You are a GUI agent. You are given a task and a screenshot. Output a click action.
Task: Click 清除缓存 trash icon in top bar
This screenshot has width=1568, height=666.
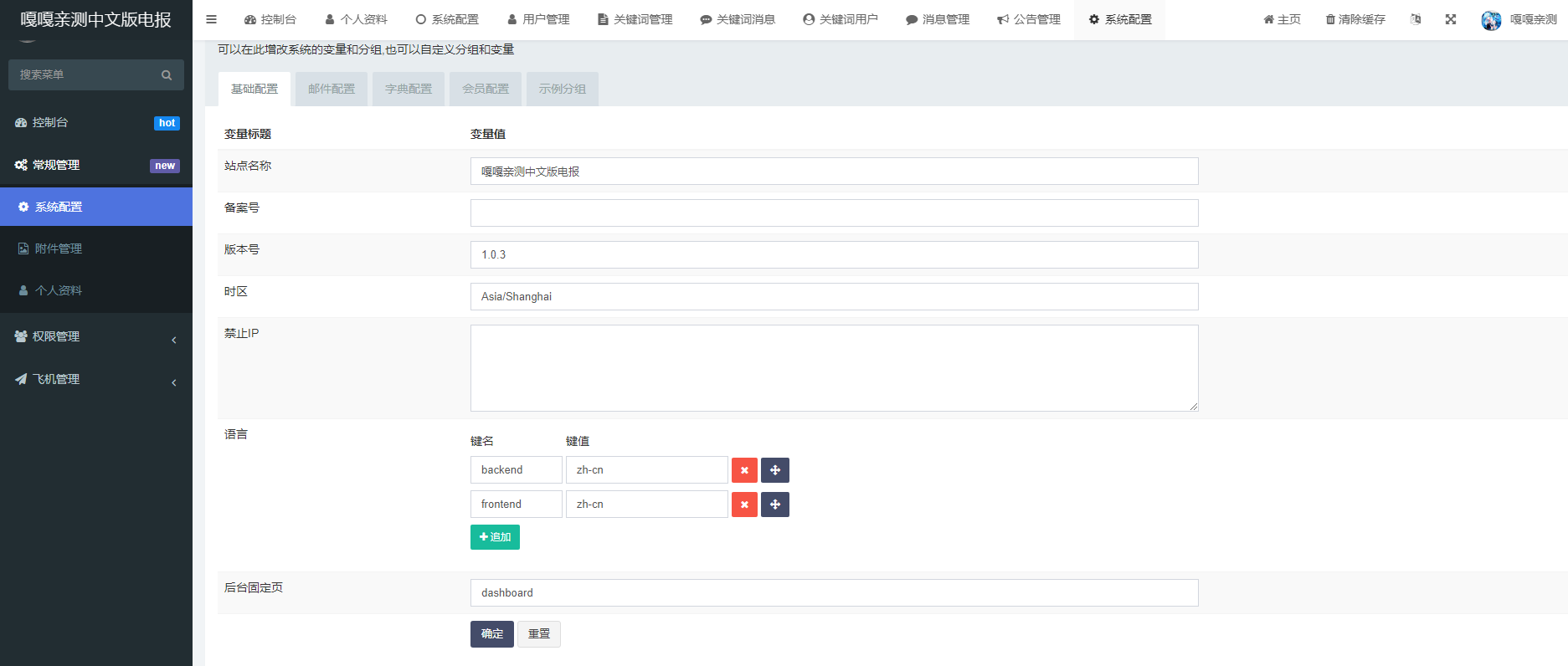(1330, 19)
